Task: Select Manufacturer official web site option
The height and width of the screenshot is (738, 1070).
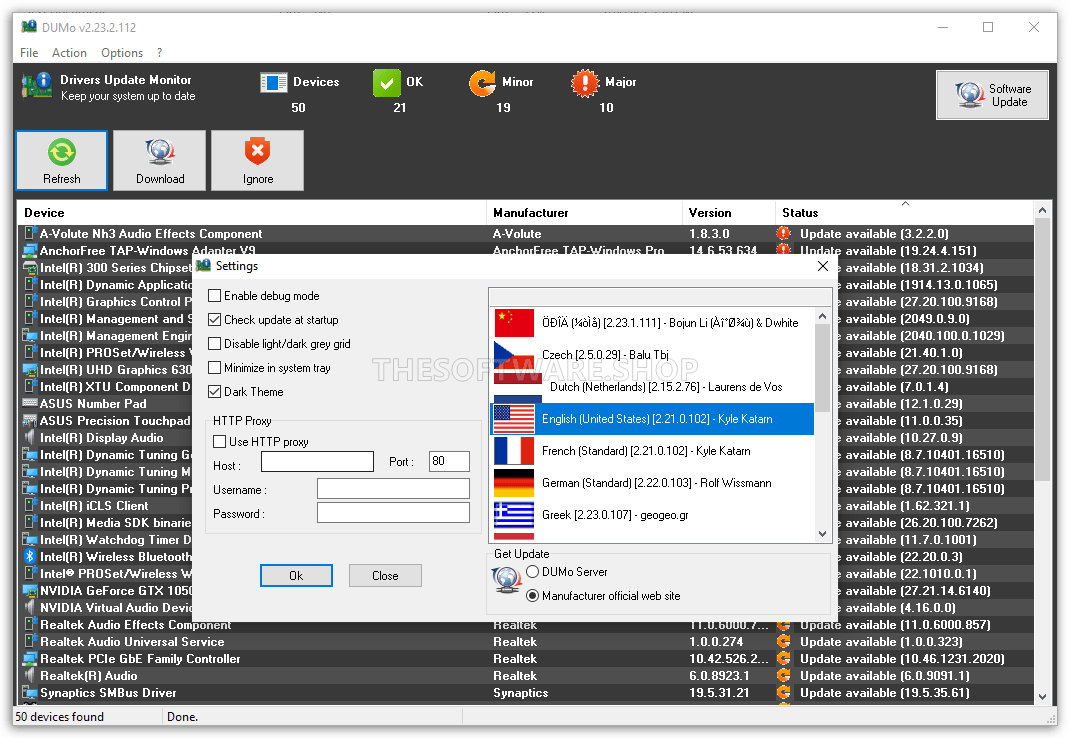Action: tap(532, 595)
